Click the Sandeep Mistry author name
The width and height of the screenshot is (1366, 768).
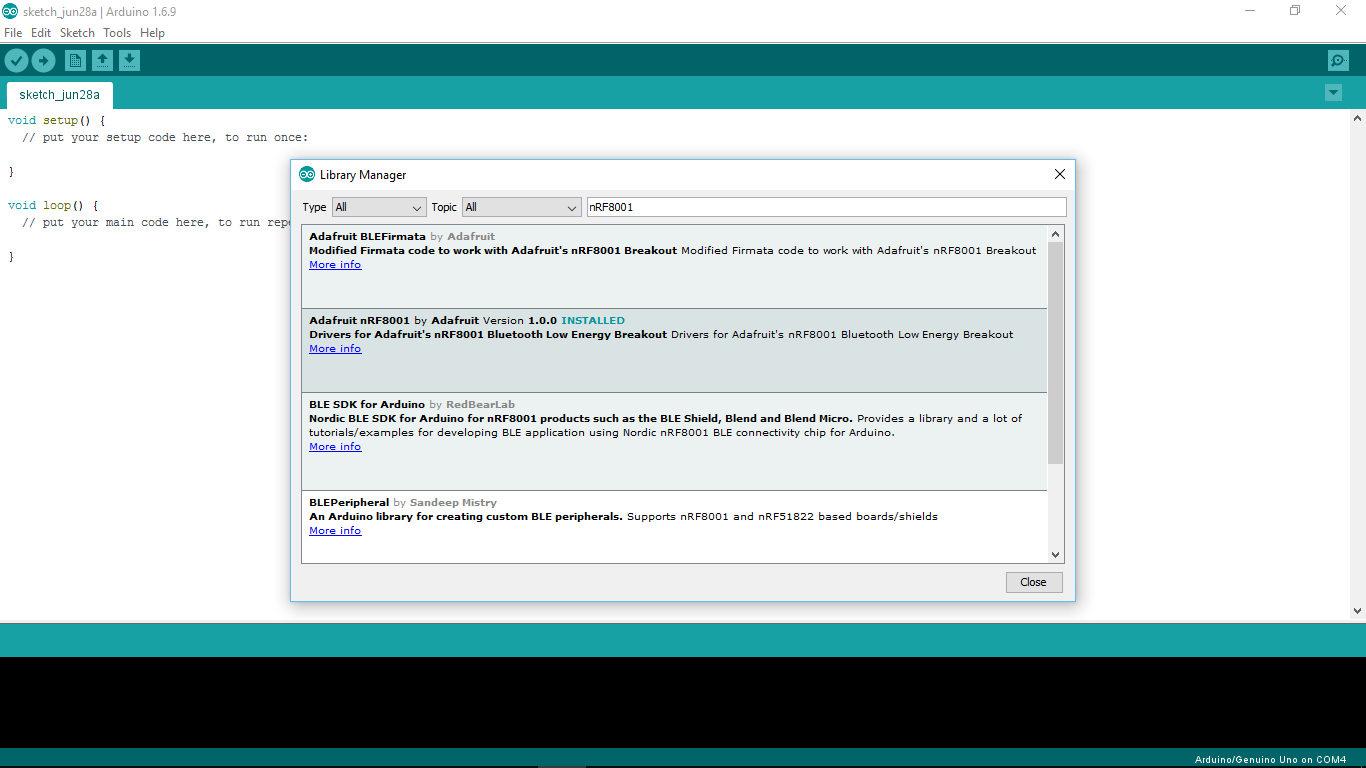click(453, 503)
